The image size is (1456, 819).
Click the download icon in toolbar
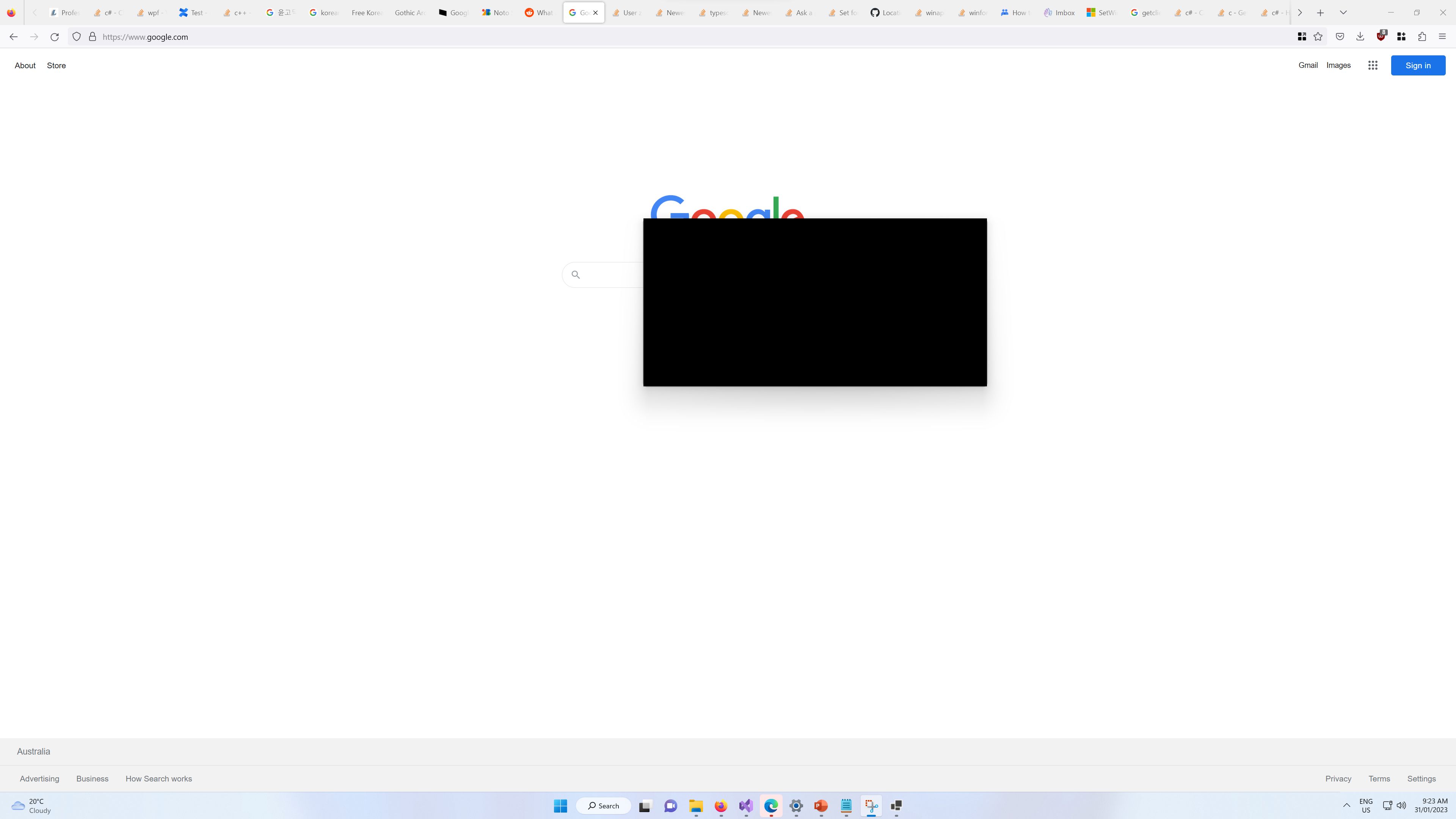1360,37
